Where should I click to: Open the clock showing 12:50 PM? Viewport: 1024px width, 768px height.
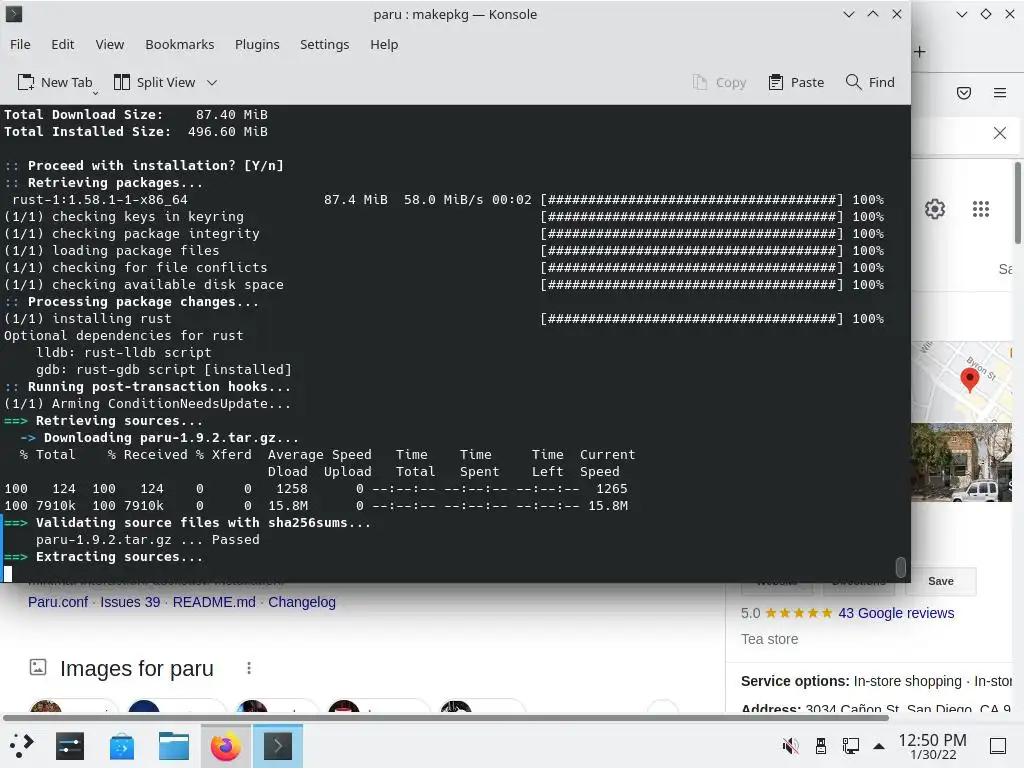pyautogui.click(x=933, y=746)
